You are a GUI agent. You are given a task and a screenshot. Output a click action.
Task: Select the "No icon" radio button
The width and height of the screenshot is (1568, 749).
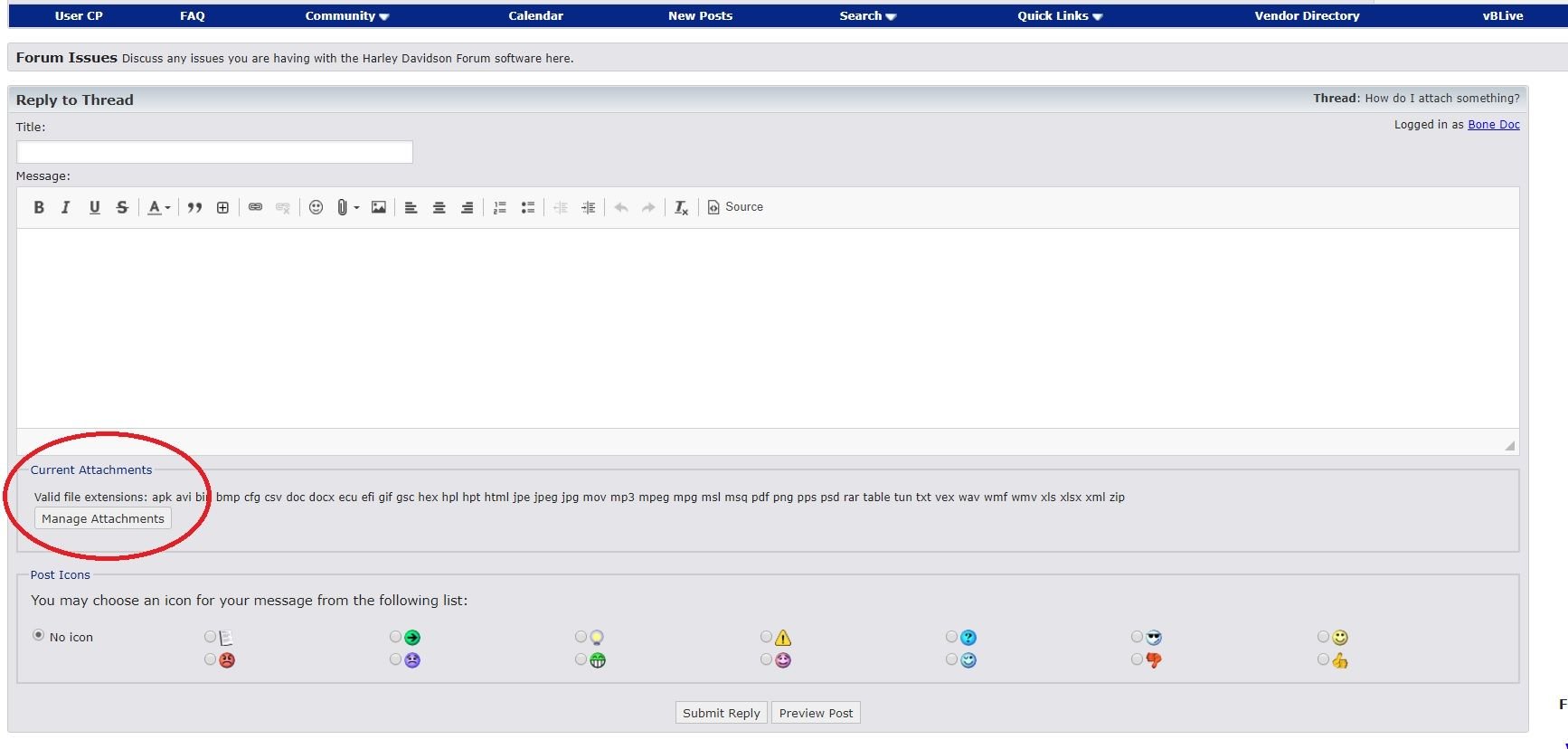tap(39, 635)
